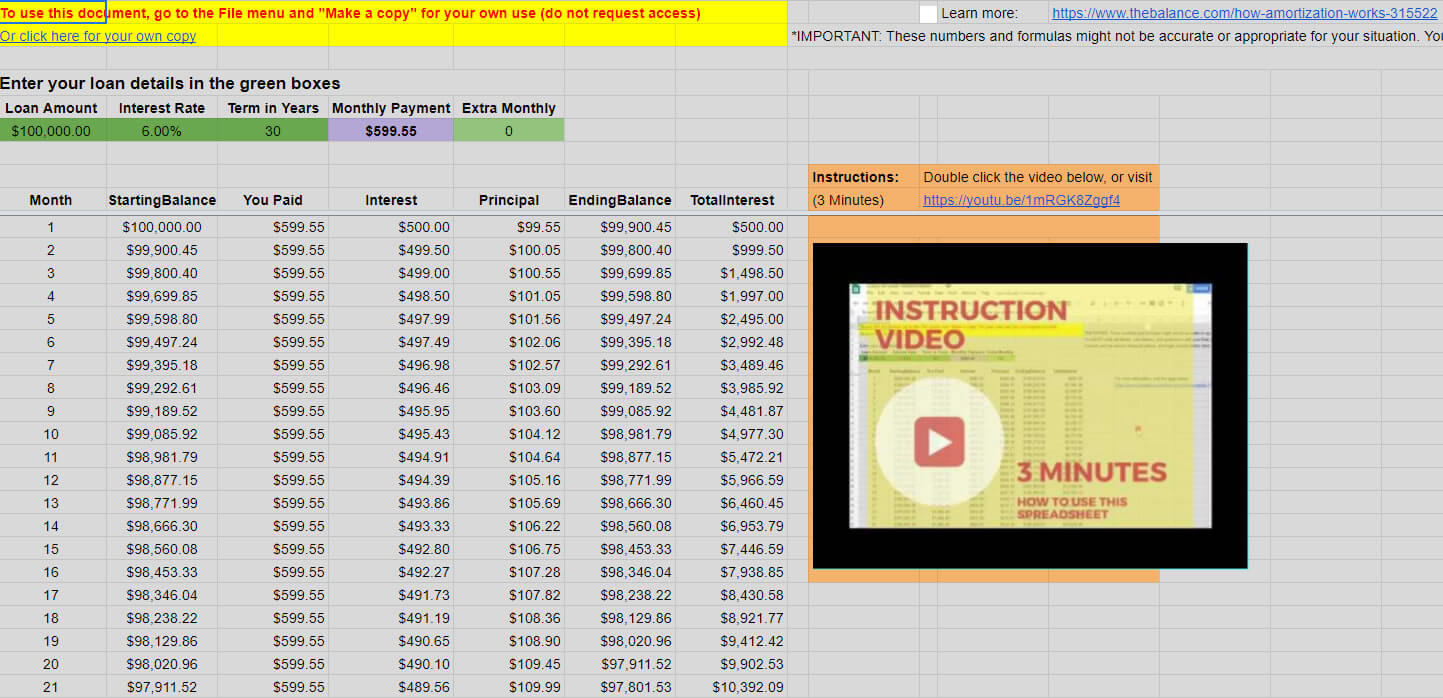The width and height of the screenshot is (1443, 698).
Task: Select month 1 EndingBalance of $99,900.45
Action: point(620,226)
